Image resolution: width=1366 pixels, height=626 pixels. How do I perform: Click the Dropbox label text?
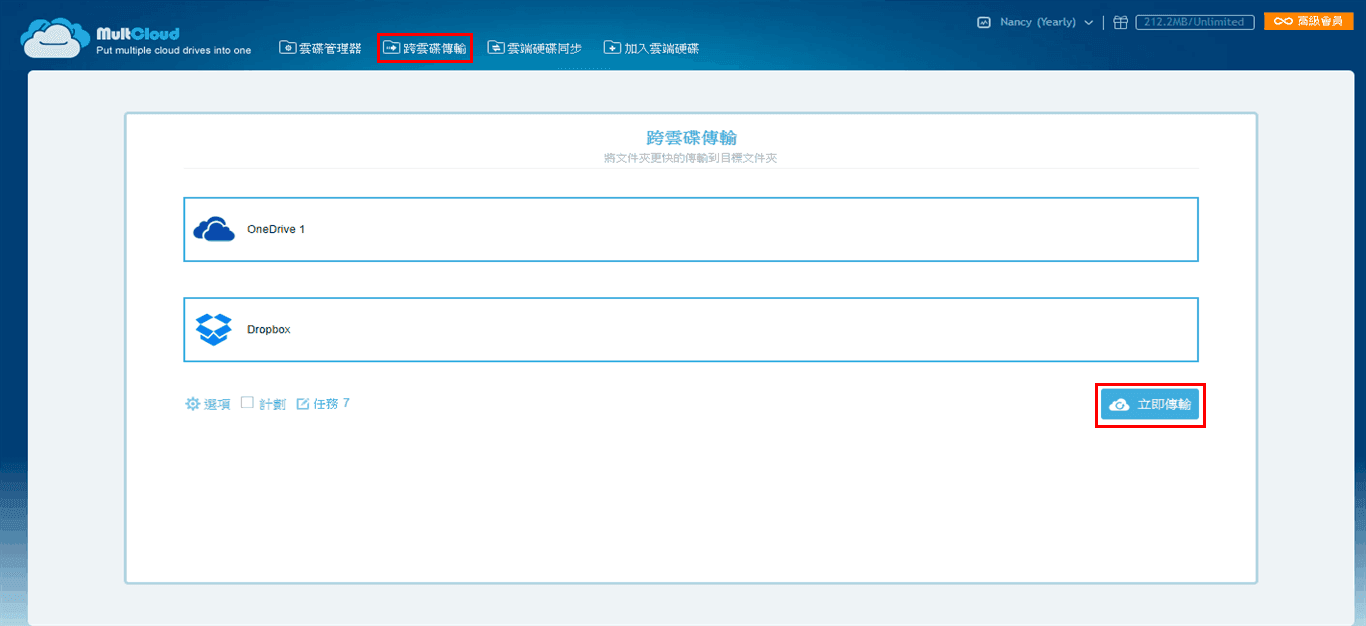[x=268, y=329]
